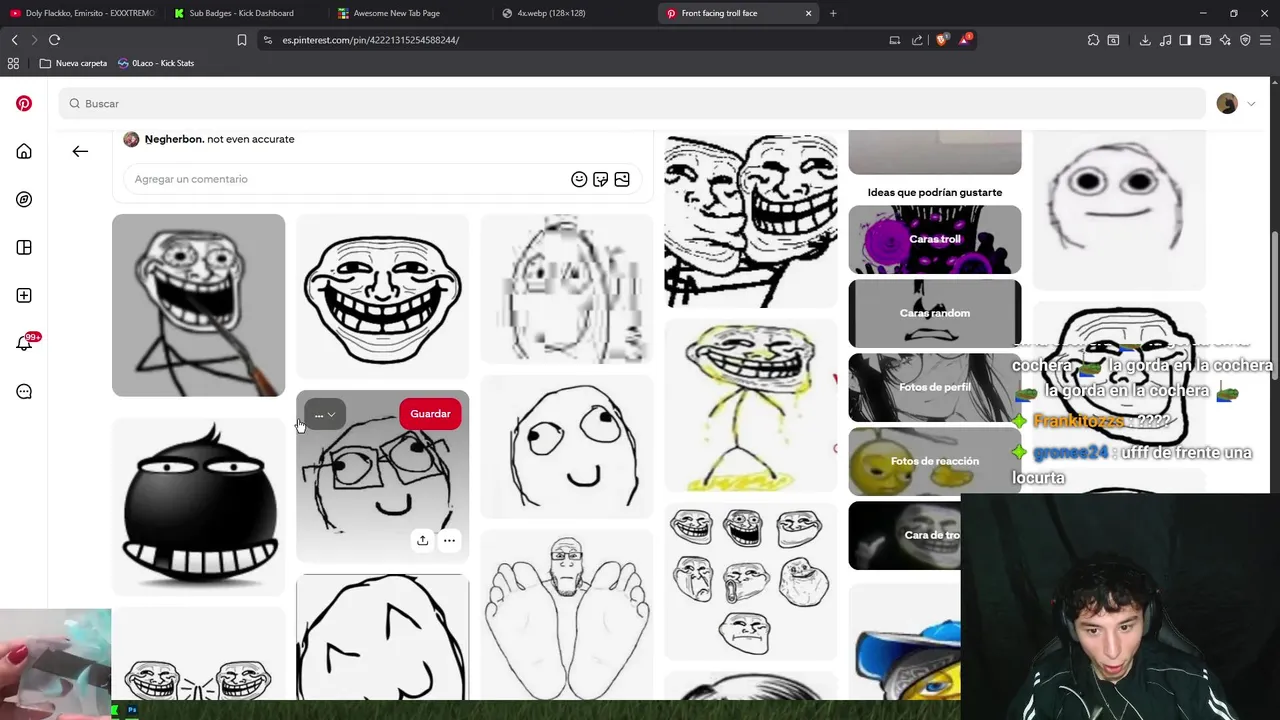The width and height of the screenshot is (1280, 720).
Task: Click Agregar un comentario input
Action: 345,179
